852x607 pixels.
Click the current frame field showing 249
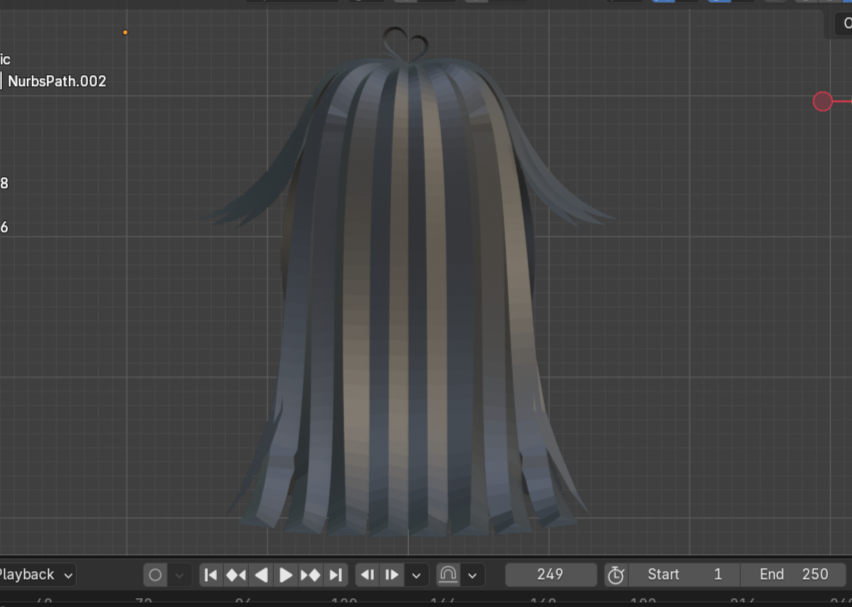click(x=550, y=574)
